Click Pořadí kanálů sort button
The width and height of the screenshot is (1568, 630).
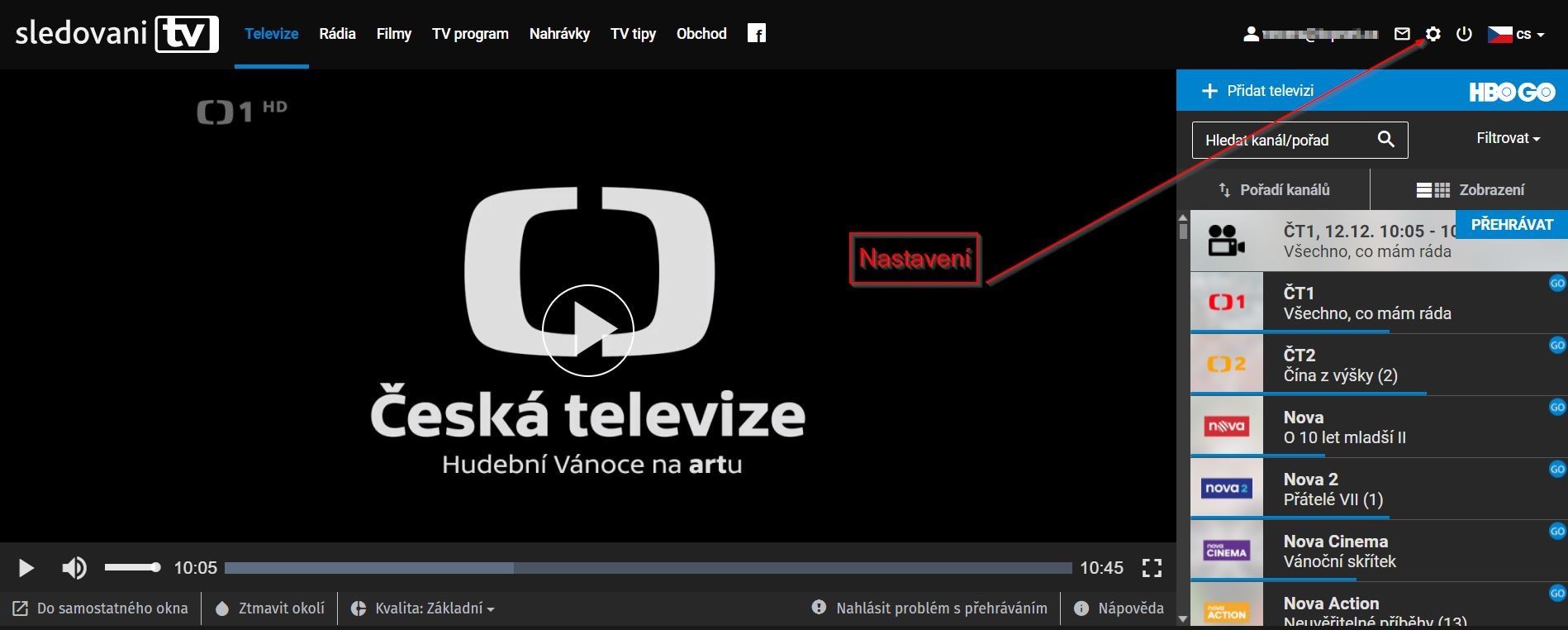(1274, 189)
